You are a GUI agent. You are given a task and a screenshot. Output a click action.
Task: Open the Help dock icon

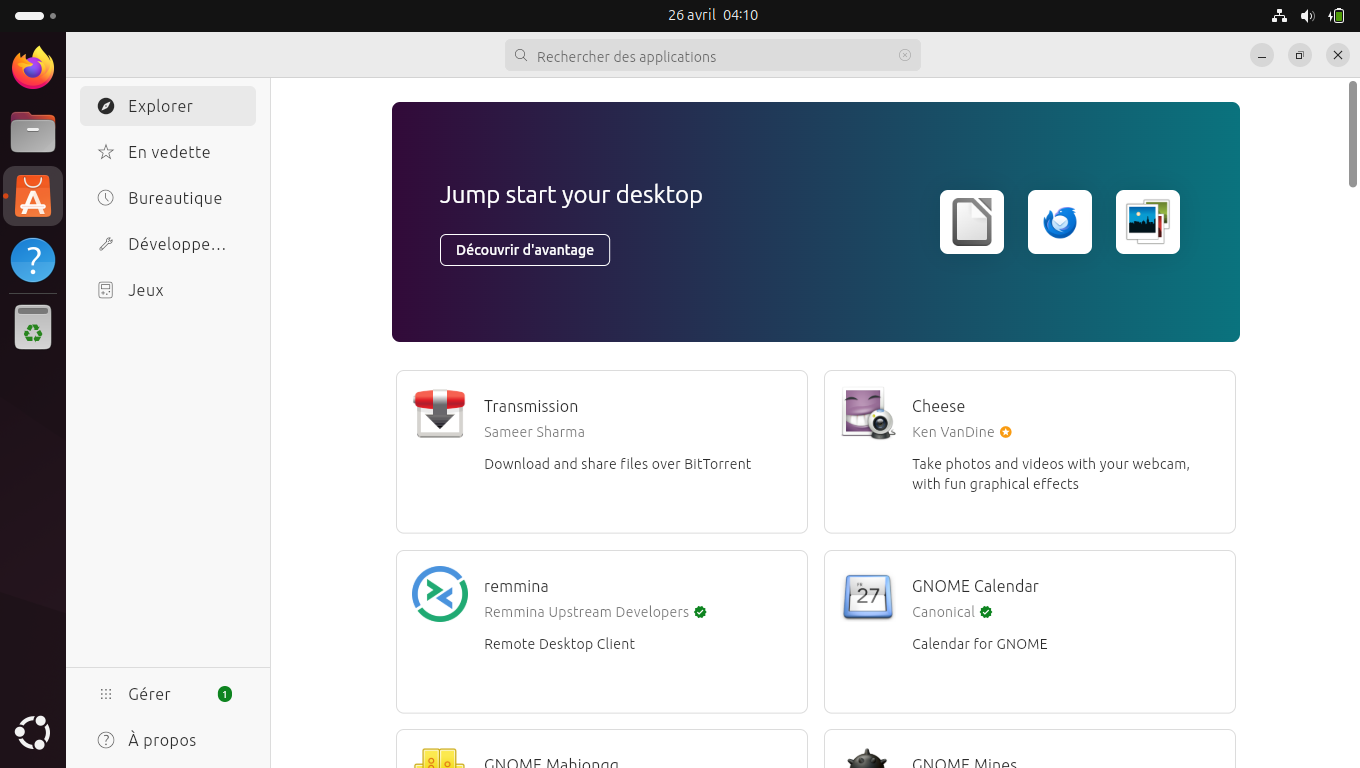pos(33,260)
